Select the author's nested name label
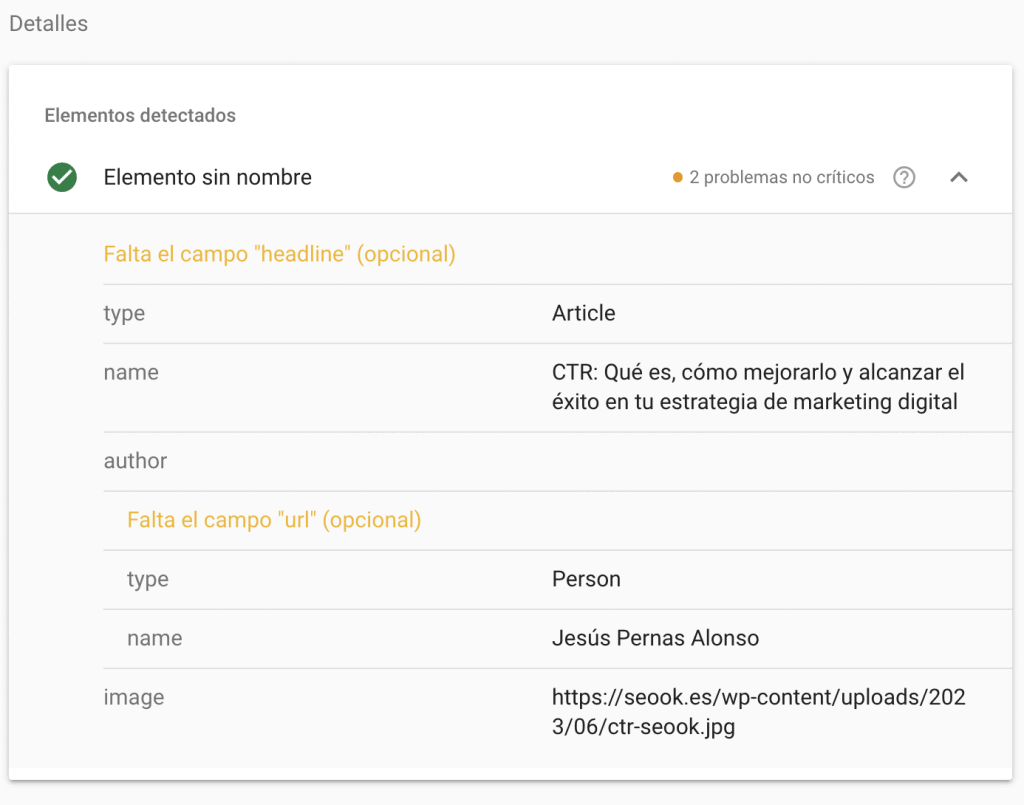This screenshot has width=1024, height=805. pos(154,639)
